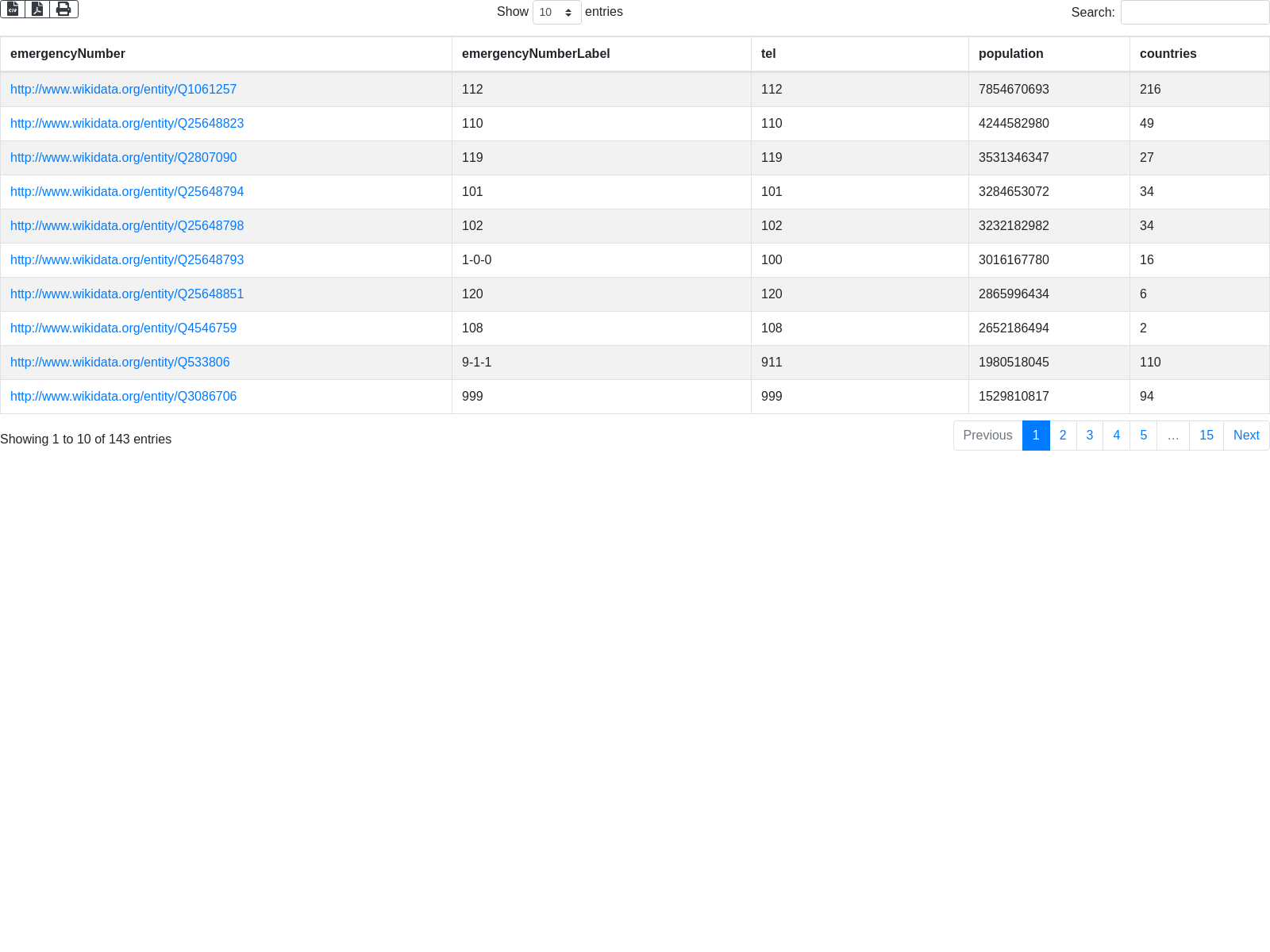Screen dimensions: 1270x952
Task: Open the Q1061257 Wikidata entity link
Action: [123, 90]
